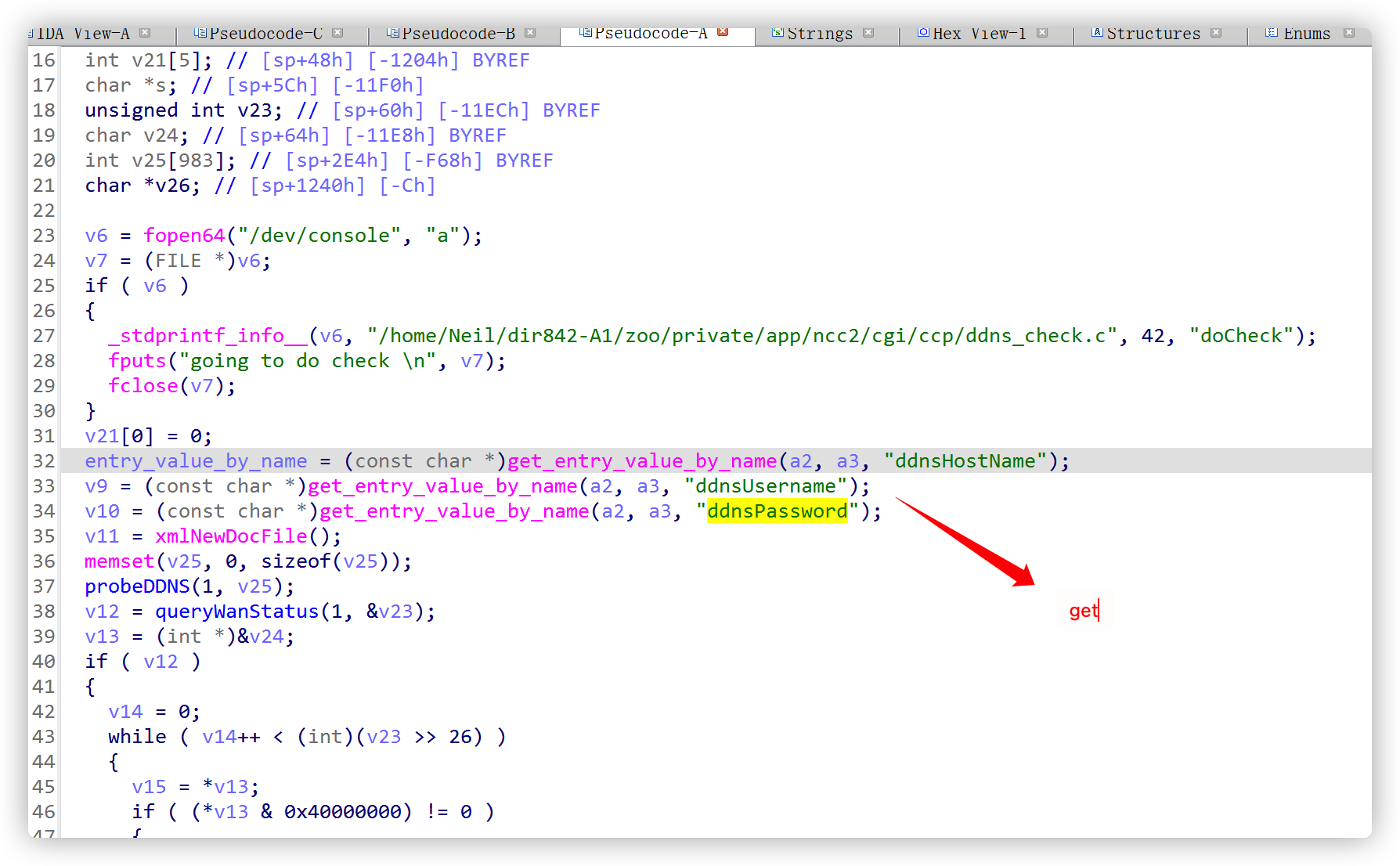This screenshot has width=1400, height=866.
Task: Close the Pseudocode-B tab
Action: pyautogui.click(x=530, y=33)
